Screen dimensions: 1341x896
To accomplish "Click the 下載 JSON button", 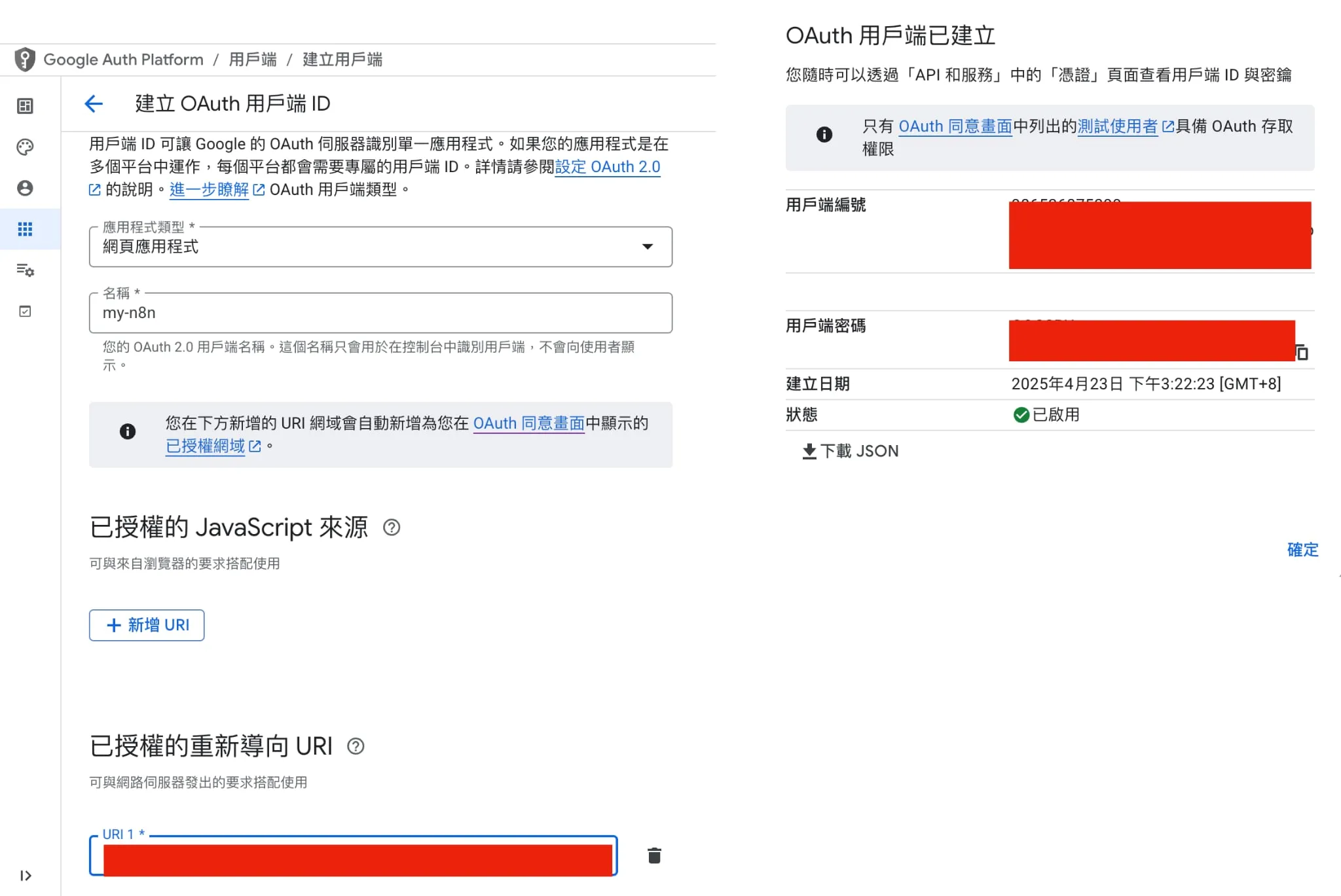I will point(851,451).
